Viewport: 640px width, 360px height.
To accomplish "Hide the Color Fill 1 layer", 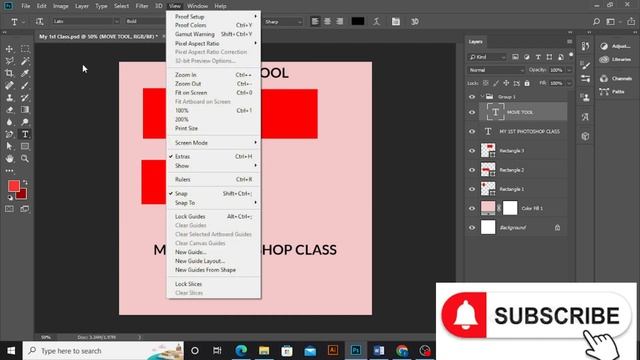I will tap(472, 208).
